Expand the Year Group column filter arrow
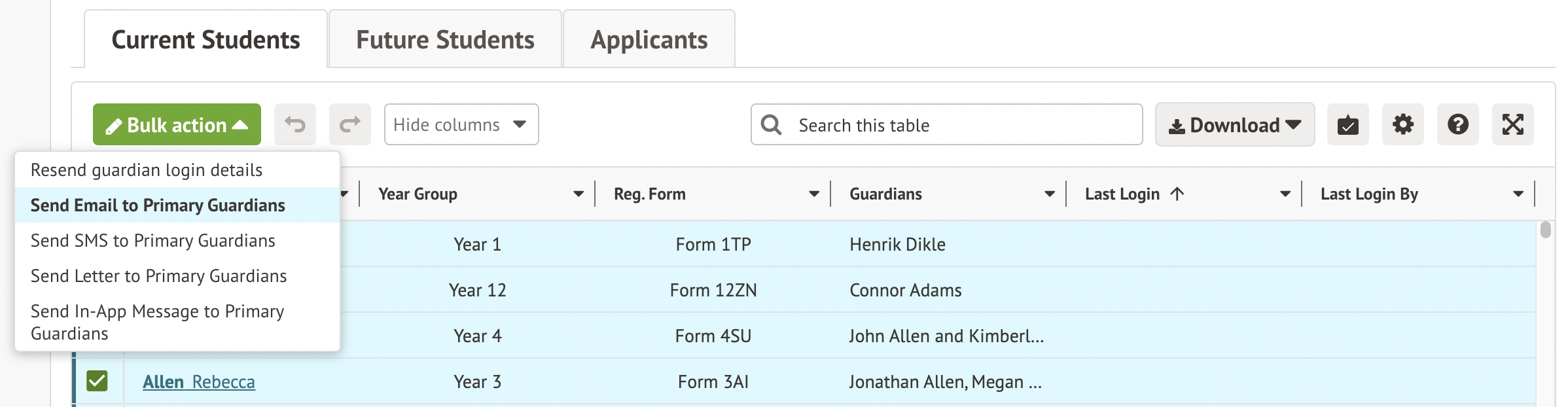This screenshot has height=407, width=1568. [579, 194]
